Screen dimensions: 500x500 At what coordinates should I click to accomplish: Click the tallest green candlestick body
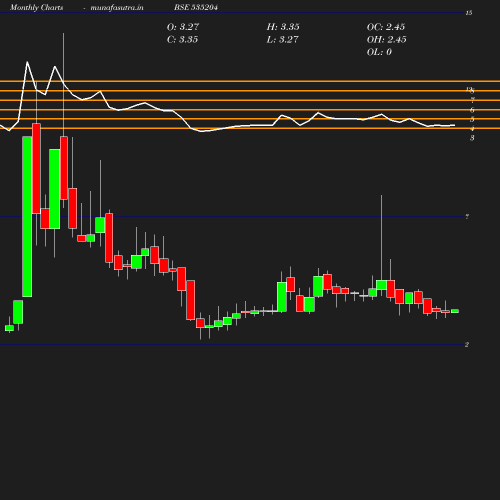tap(27, 216)
